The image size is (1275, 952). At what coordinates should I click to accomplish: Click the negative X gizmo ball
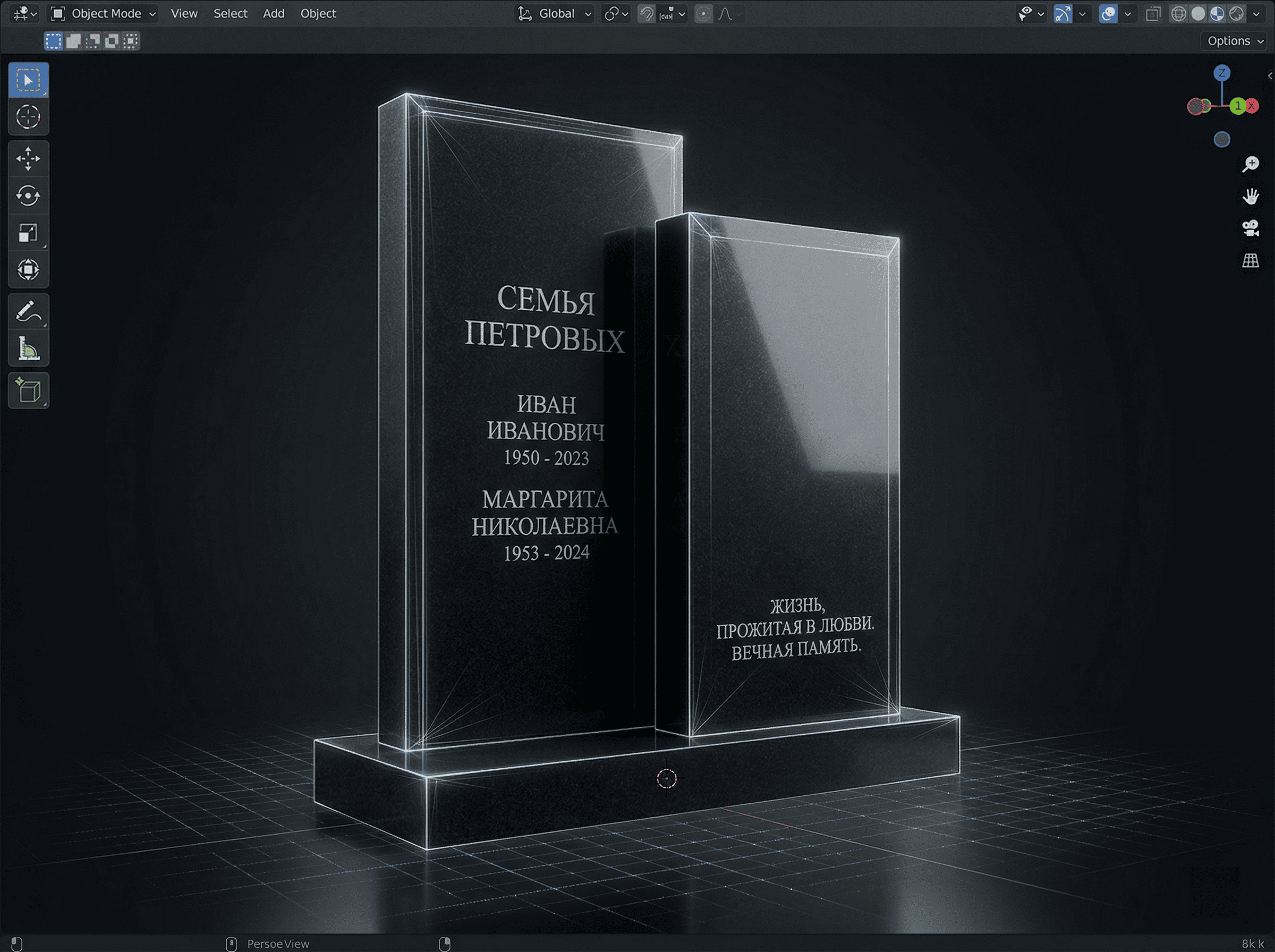(1195, 107)
